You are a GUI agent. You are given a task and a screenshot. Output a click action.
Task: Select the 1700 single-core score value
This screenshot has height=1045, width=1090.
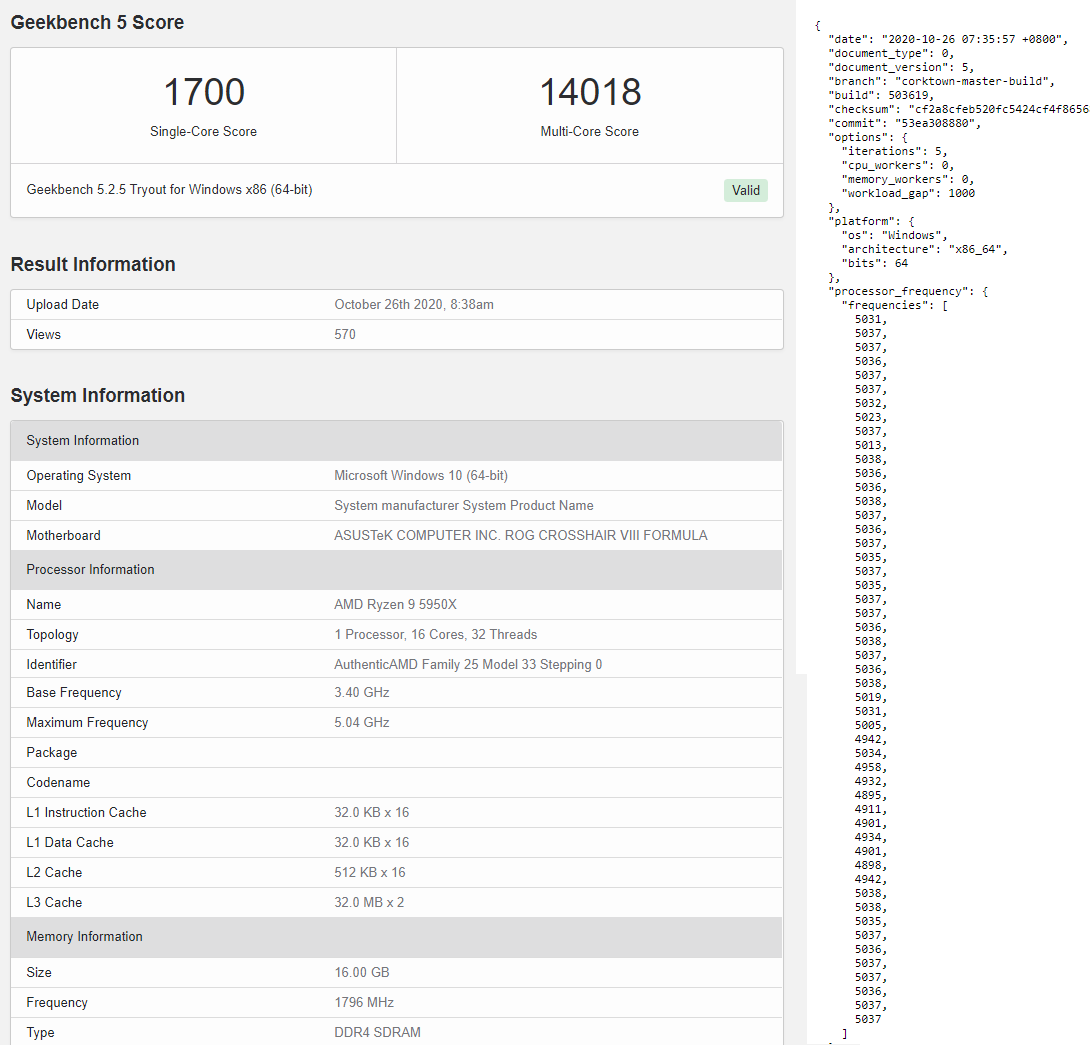click(x=204, y=92)
